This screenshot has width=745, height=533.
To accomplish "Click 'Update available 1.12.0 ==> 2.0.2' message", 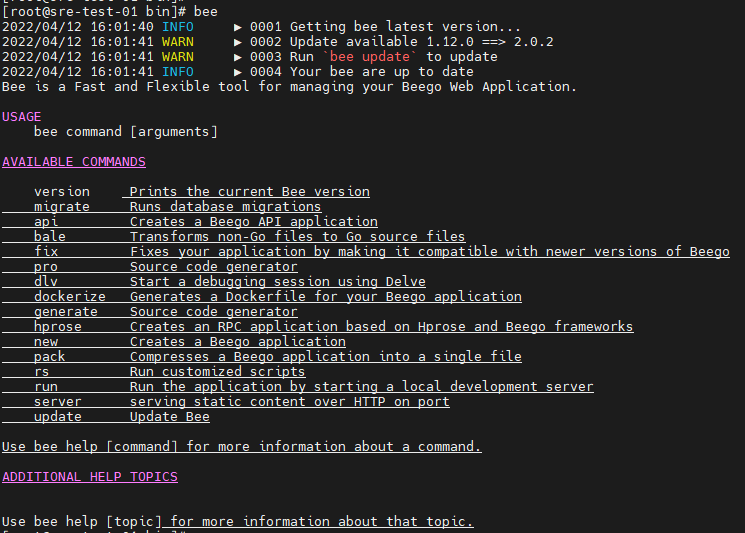I will point(421,42).
